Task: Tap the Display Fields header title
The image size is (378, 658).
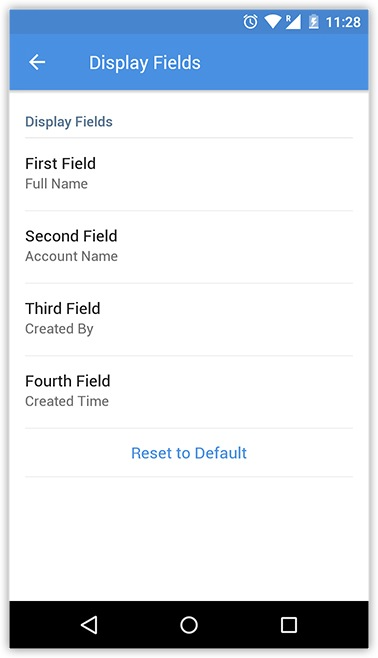Action: (145, 63)
